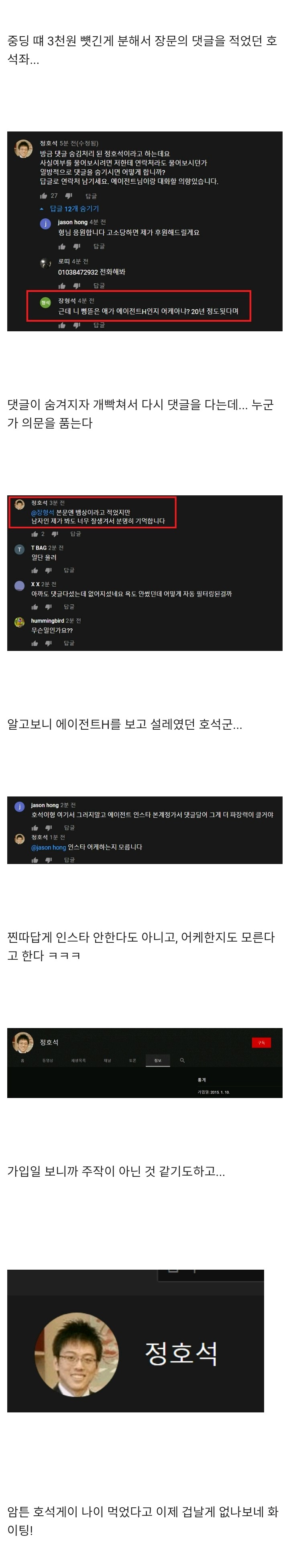Open the @장형석 mention link
289x1568 pixels.
point(43,513)
